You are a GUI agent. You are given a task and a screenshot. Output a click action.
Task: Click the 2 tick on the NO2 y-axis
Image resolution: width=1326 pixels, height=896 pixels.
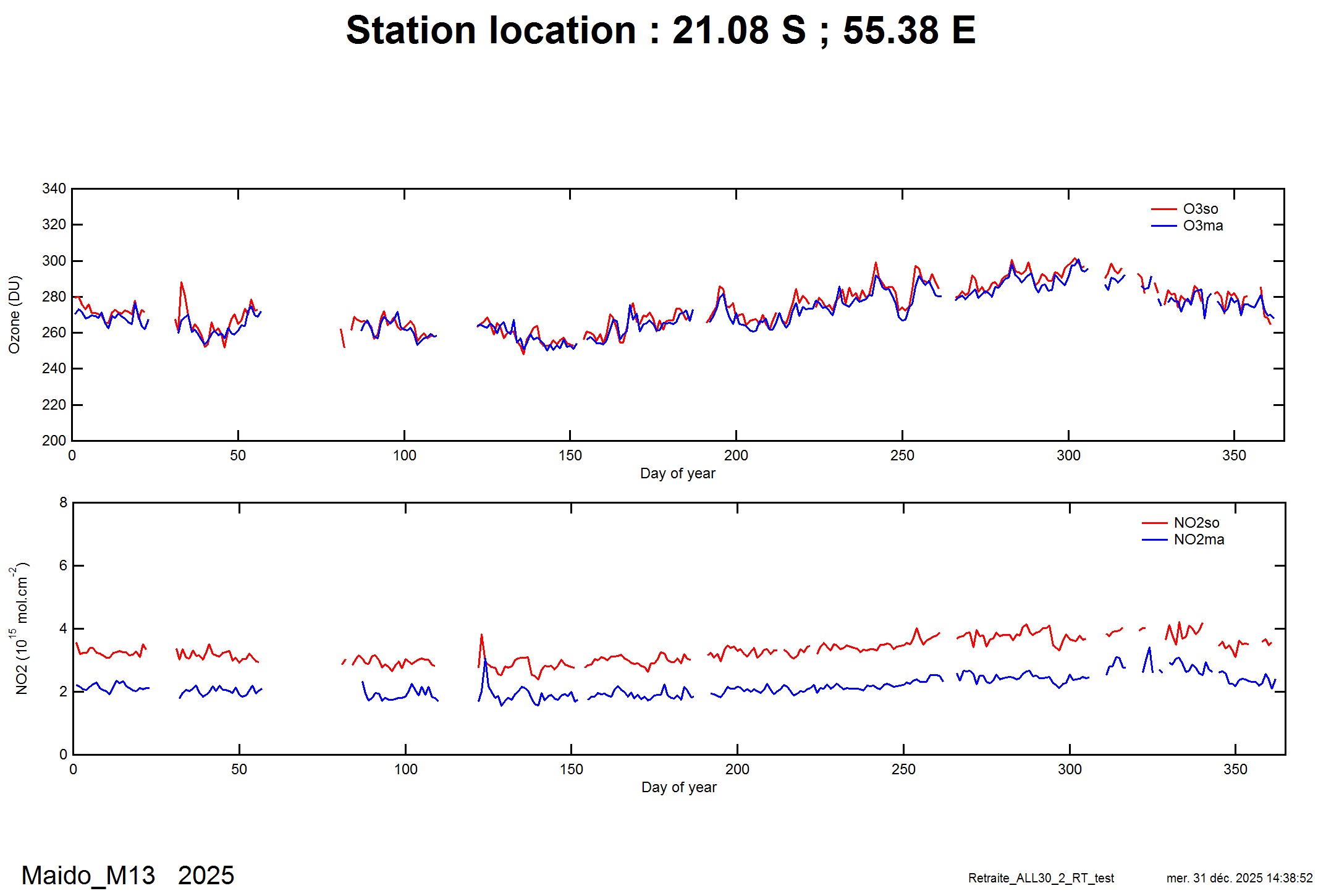(x=64, y=692)
